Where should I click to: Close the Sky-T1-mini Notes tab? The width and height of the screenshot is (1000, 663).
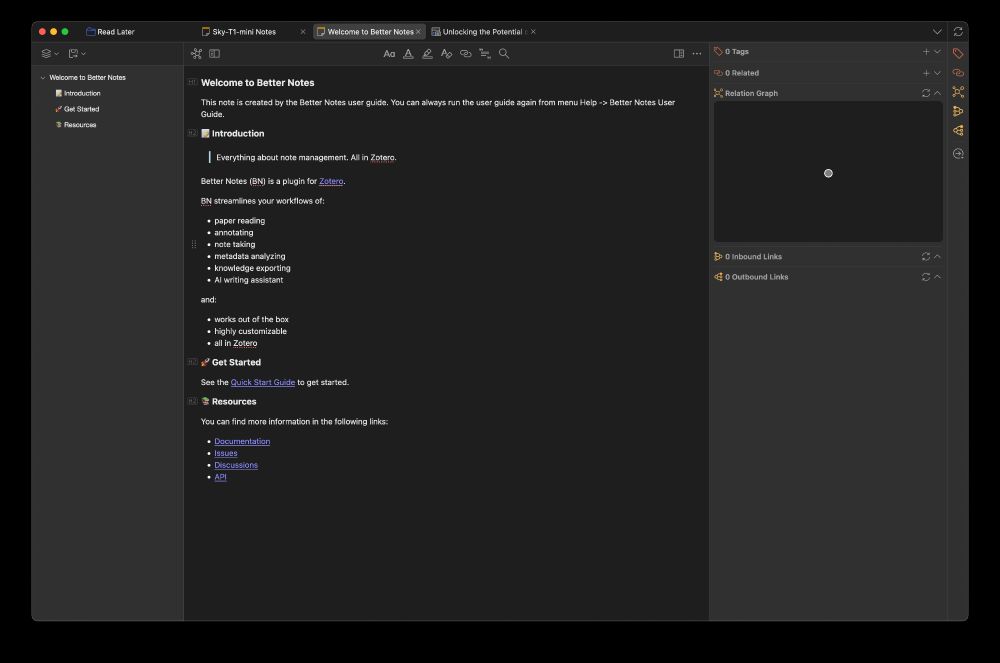(x=303, y=31)
